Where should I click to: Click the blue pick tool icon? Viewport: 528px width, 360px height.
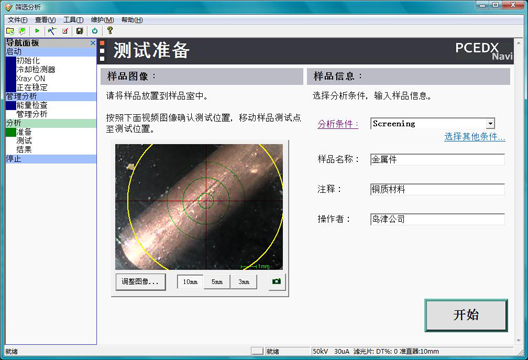point(52,31)
